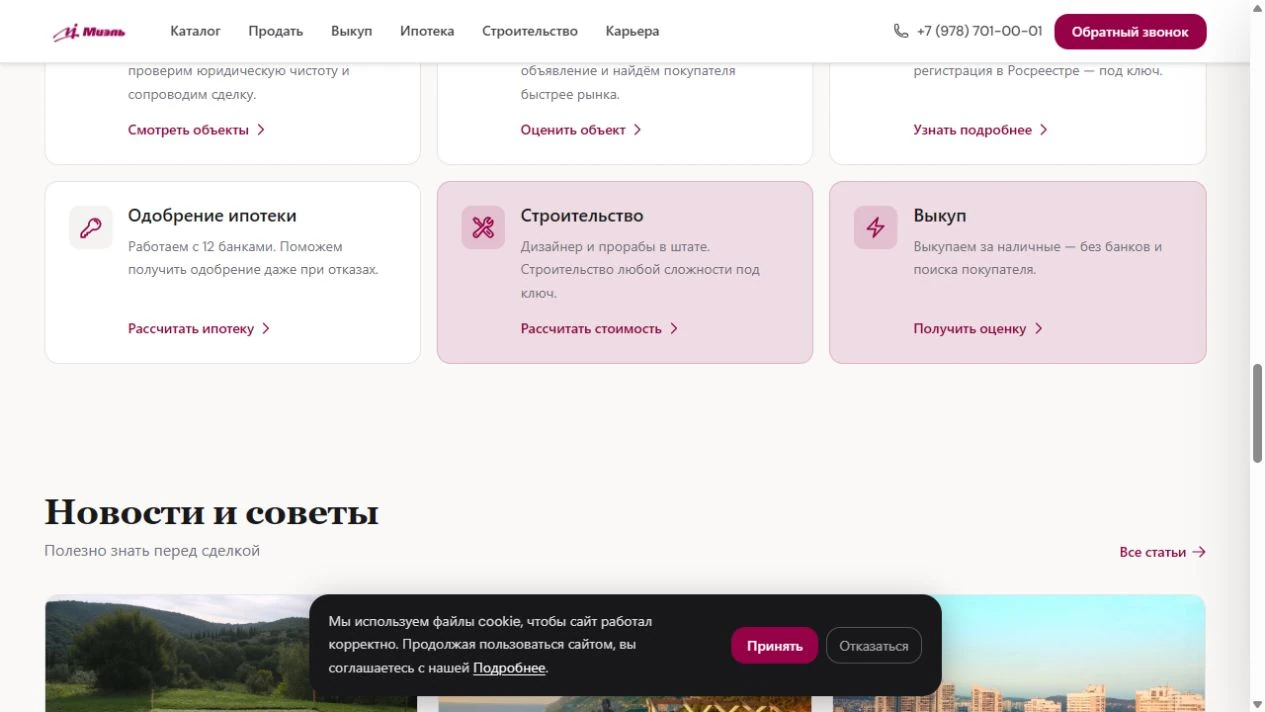Click the tools icon on Строительство card

point(483,227)
